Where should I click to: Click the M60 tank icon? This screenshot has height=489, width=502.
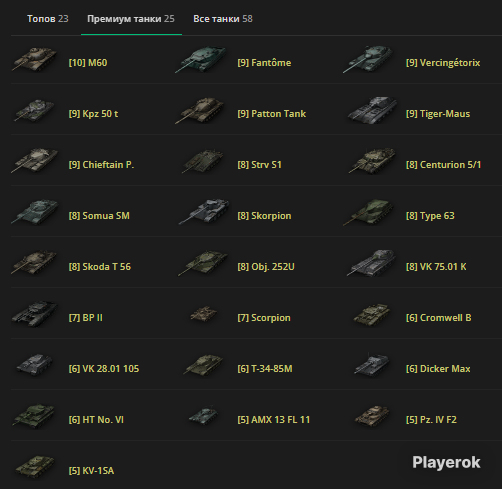(x=34, y=59)
